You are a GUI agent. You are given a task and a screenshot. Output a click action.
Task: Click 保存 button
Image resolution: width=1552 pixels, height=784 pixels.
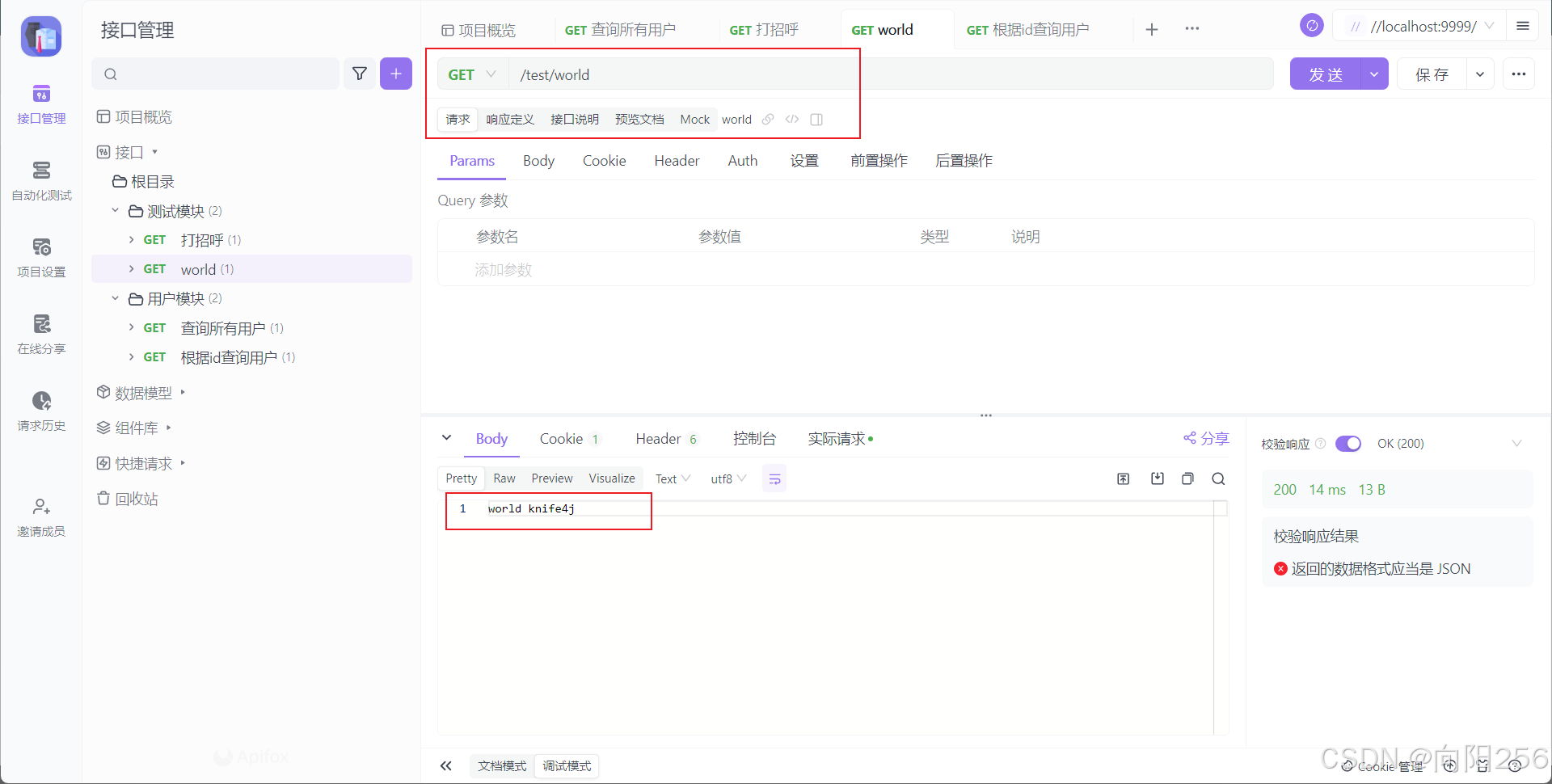coord(1432,74)
